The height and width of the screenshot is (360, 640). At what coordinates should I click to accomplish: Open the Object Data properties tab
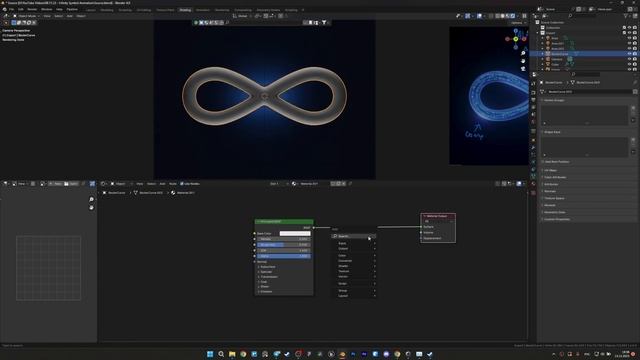[533, 176]
